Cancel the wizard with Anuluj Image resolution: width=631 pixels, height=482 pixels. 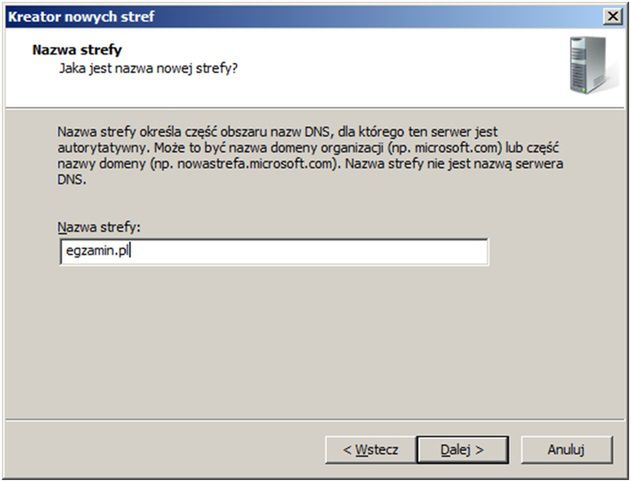pyautogui.click(x=565, y=450)
